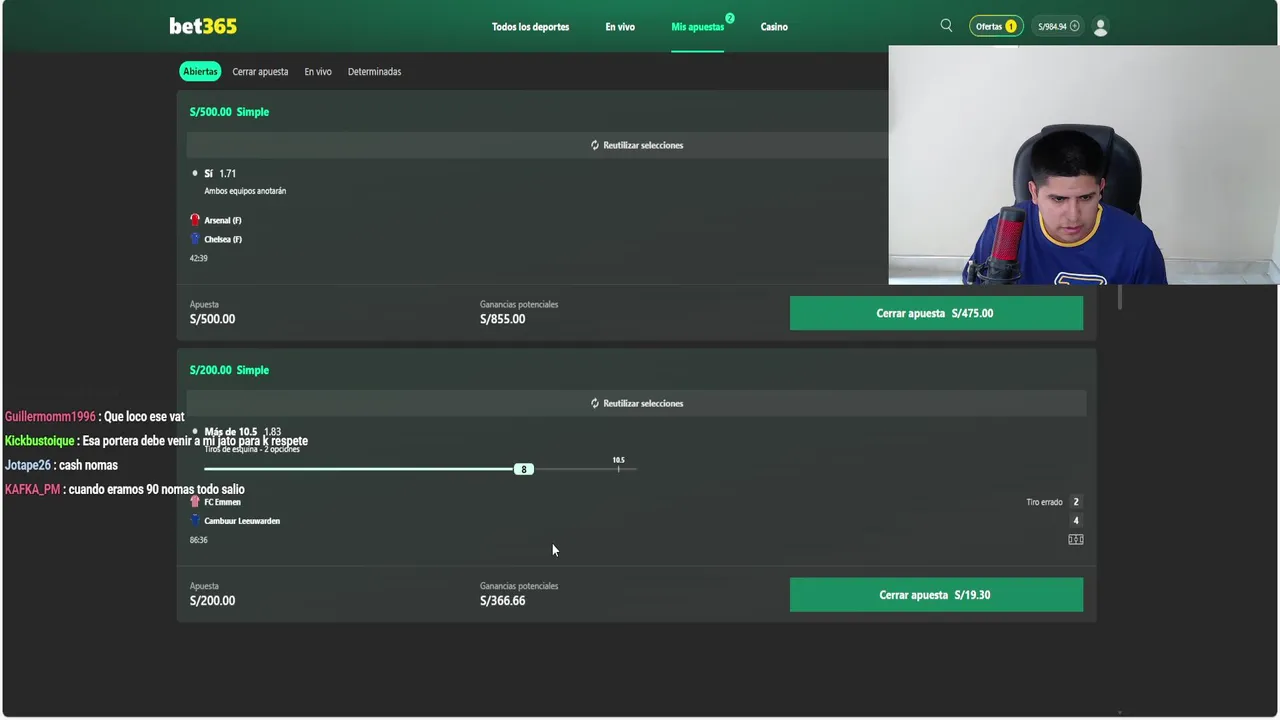Click the Sí 1.71 selection
The width and height of the screenshot is (1280, 720).
point(220,173)
